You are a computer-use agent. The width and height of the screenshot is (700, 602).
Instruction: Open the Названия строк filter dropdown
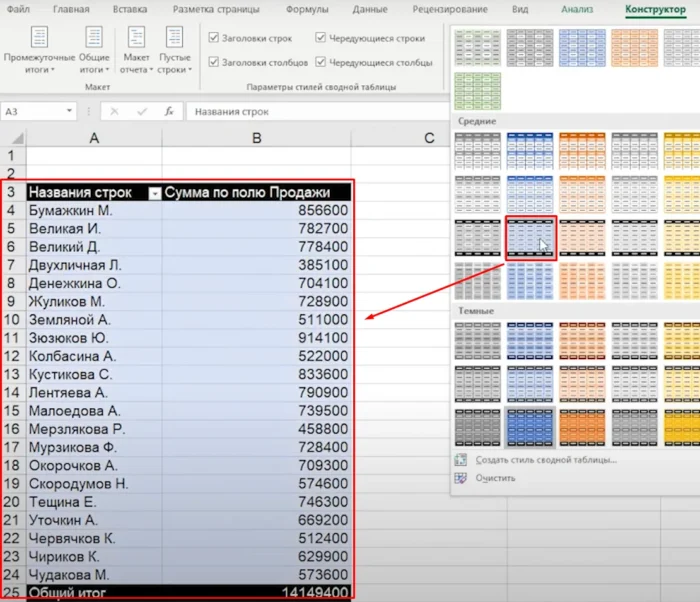tap(154, 193)
